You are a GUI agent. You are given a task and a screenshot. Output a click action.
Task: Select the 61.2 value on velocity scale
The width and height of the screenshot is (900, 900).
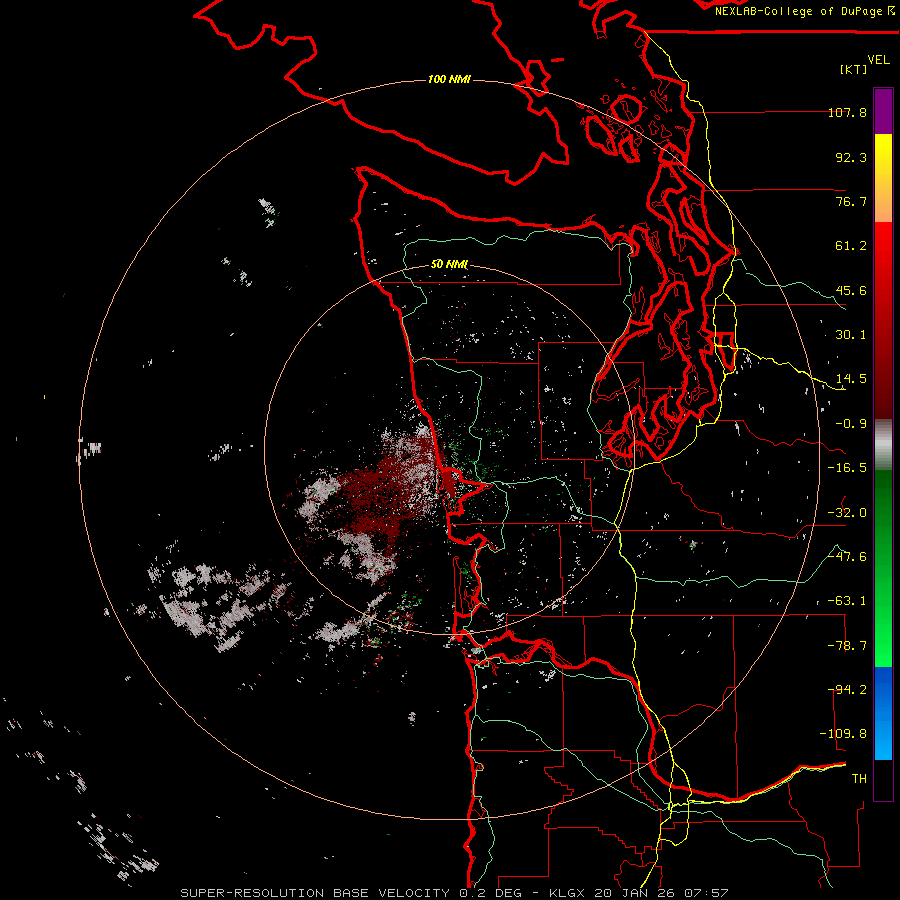click(x=851, y=246)
